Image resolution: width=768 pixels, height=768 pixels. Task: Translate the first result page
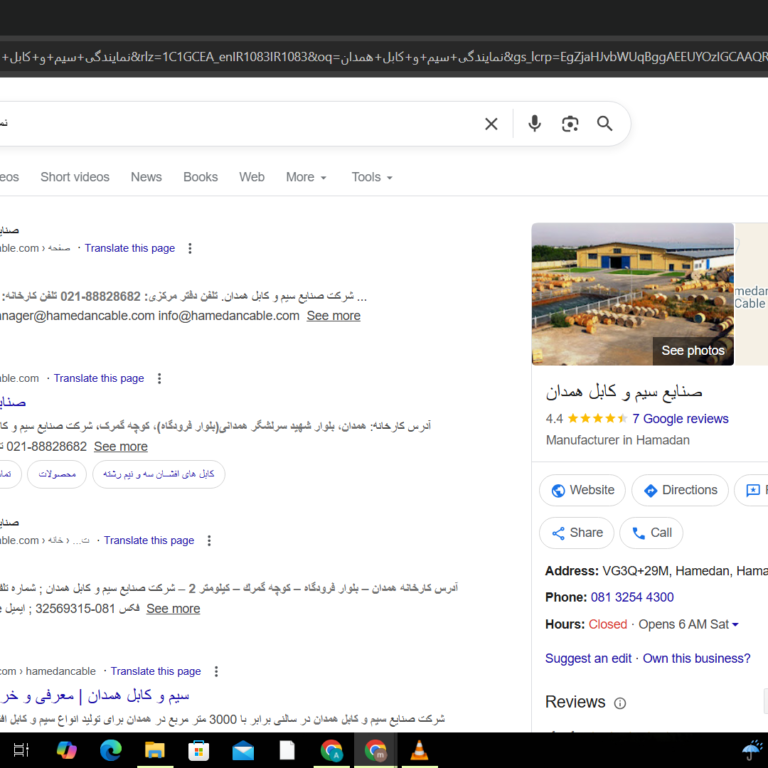pyautogui.click(x=129, y=248)
